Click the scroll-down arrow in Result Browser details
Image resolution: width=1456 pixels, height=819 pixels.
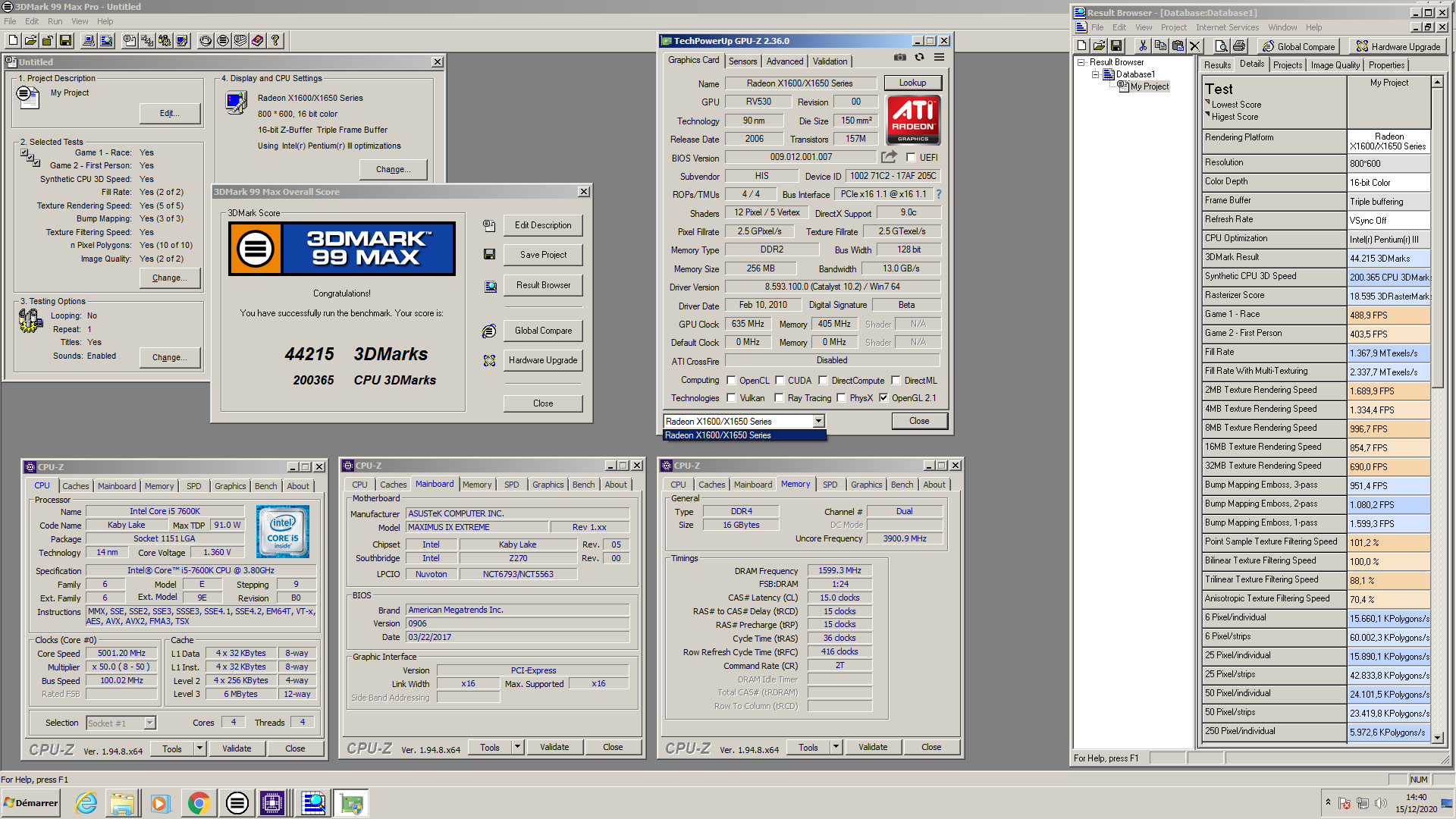tap(1437, 737)
